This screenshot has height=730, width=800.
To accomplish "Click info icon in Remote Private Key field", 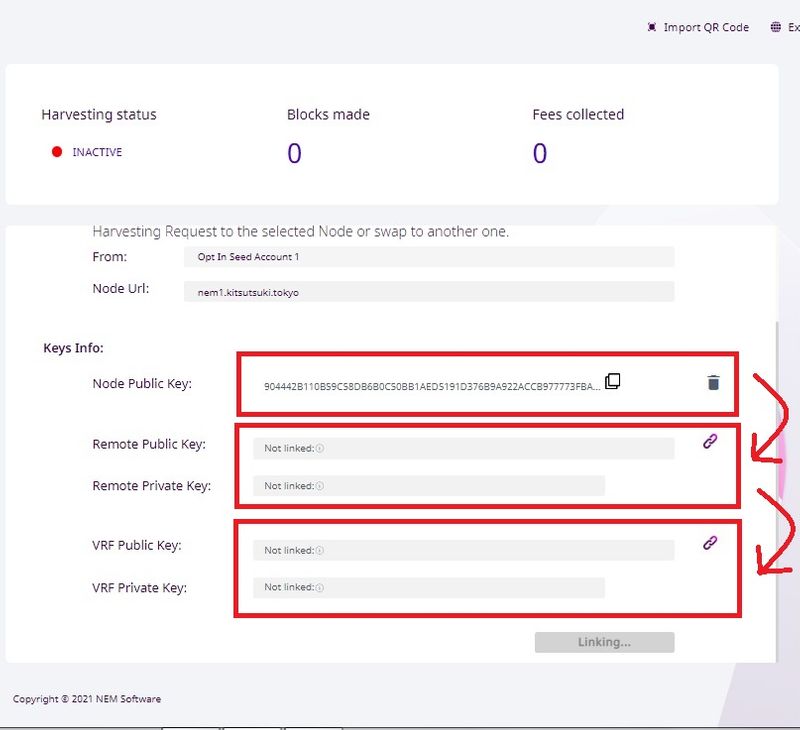I will [320, 486].
